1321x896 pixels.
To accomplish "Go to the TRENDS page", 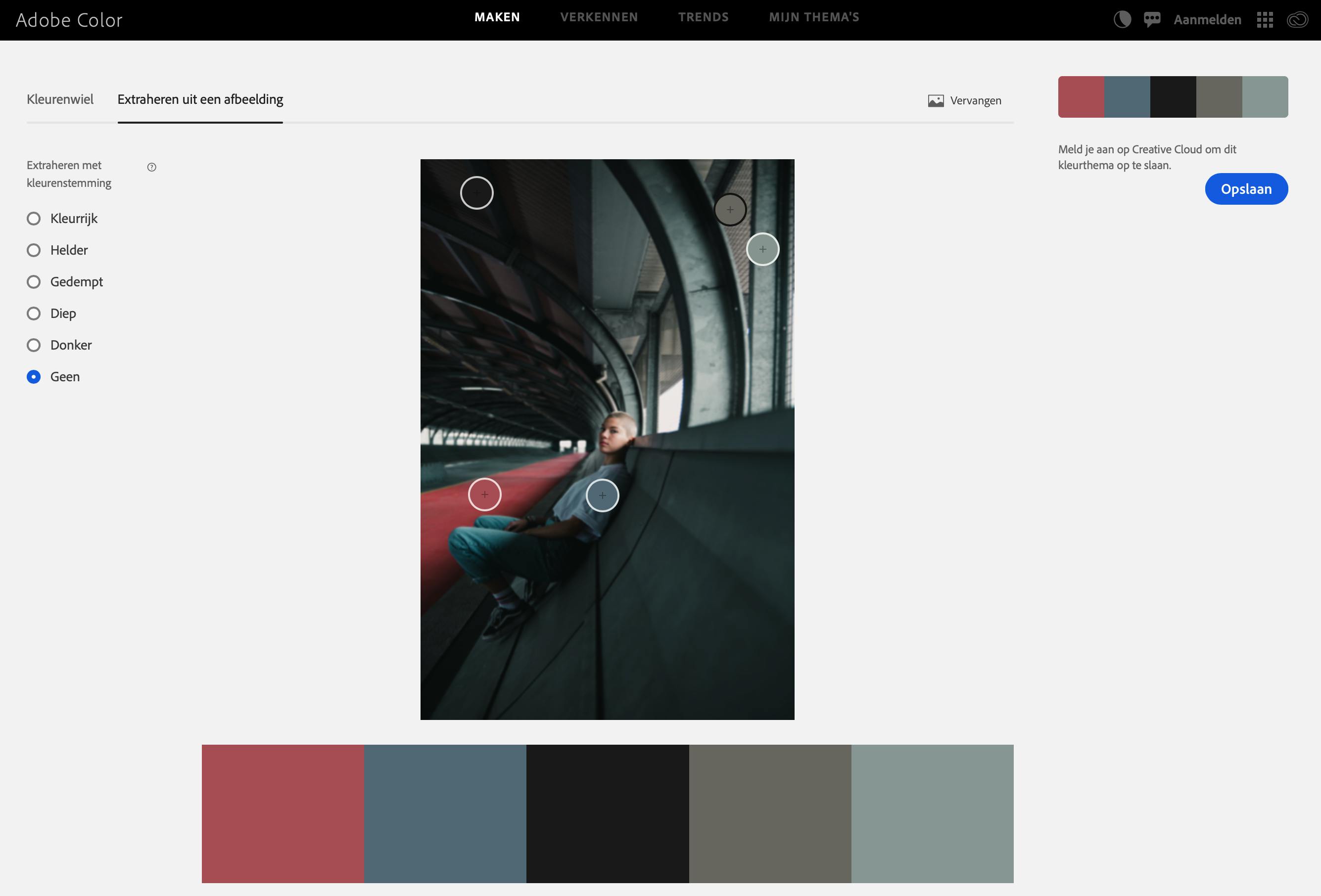I will click(703, 17).
